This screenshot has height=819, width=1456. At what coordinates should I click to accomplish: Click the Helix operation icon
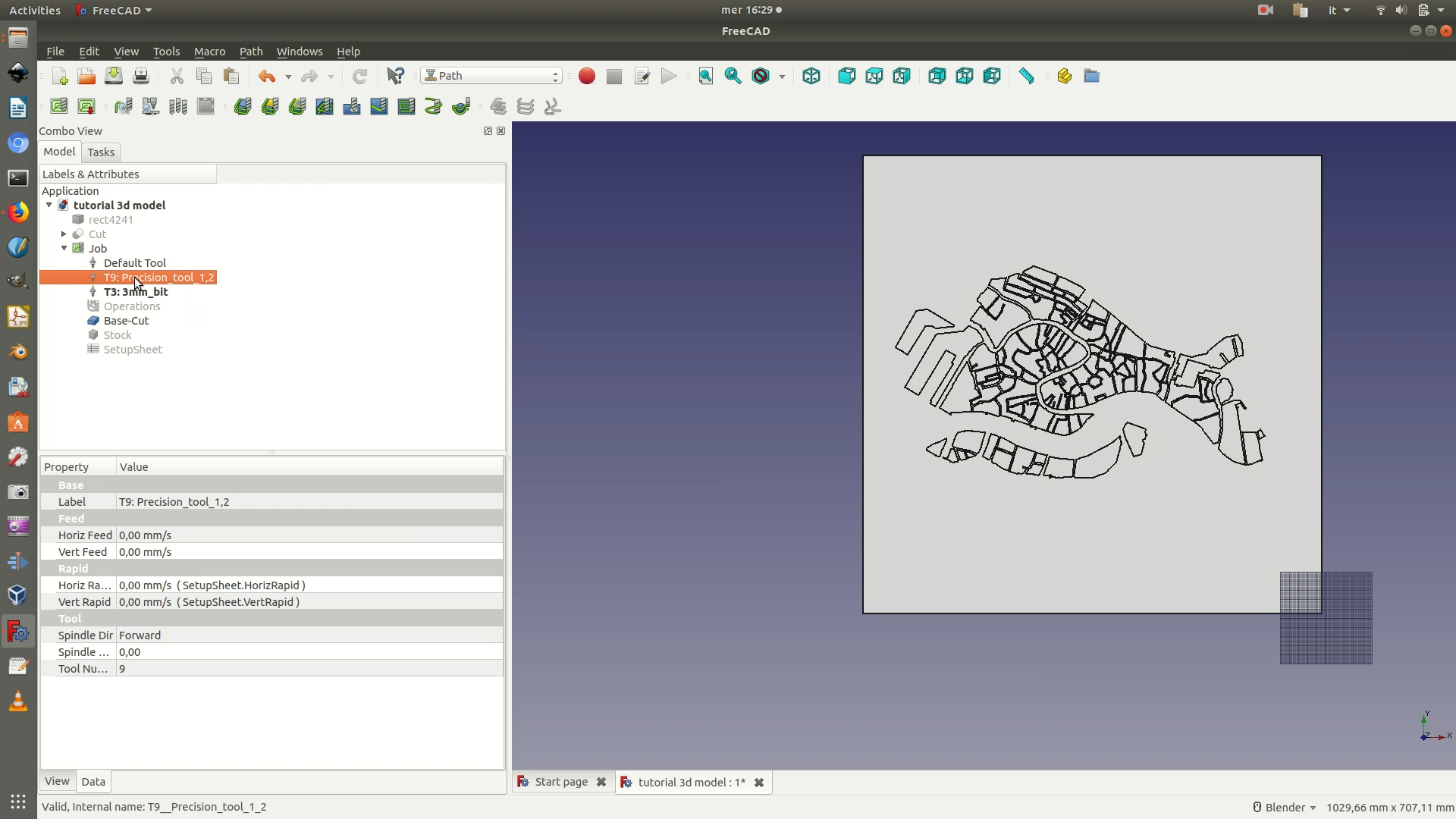[x=434, y=106]
